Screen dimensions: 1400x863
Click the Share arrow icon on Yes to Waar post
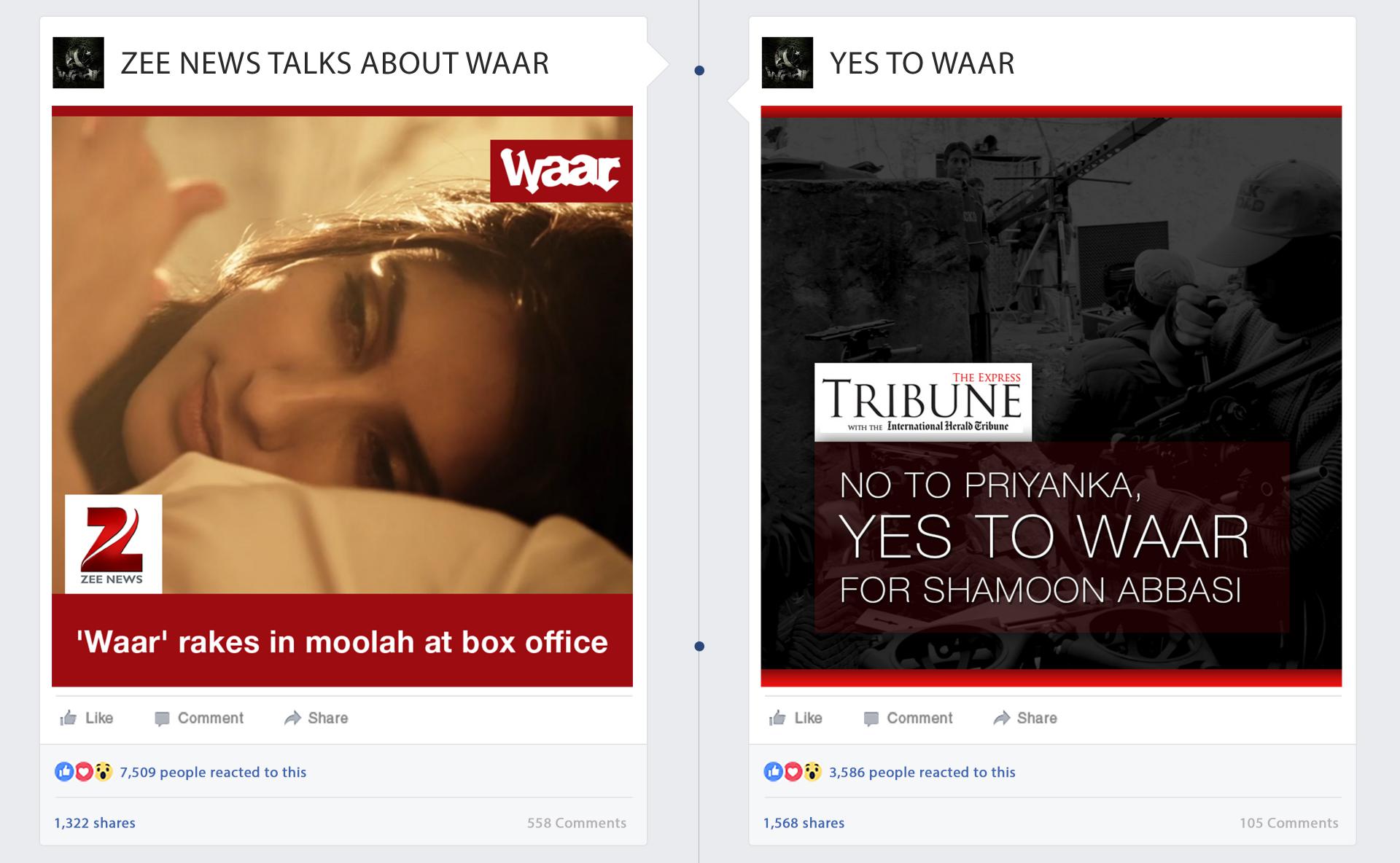pos(1001,718)
